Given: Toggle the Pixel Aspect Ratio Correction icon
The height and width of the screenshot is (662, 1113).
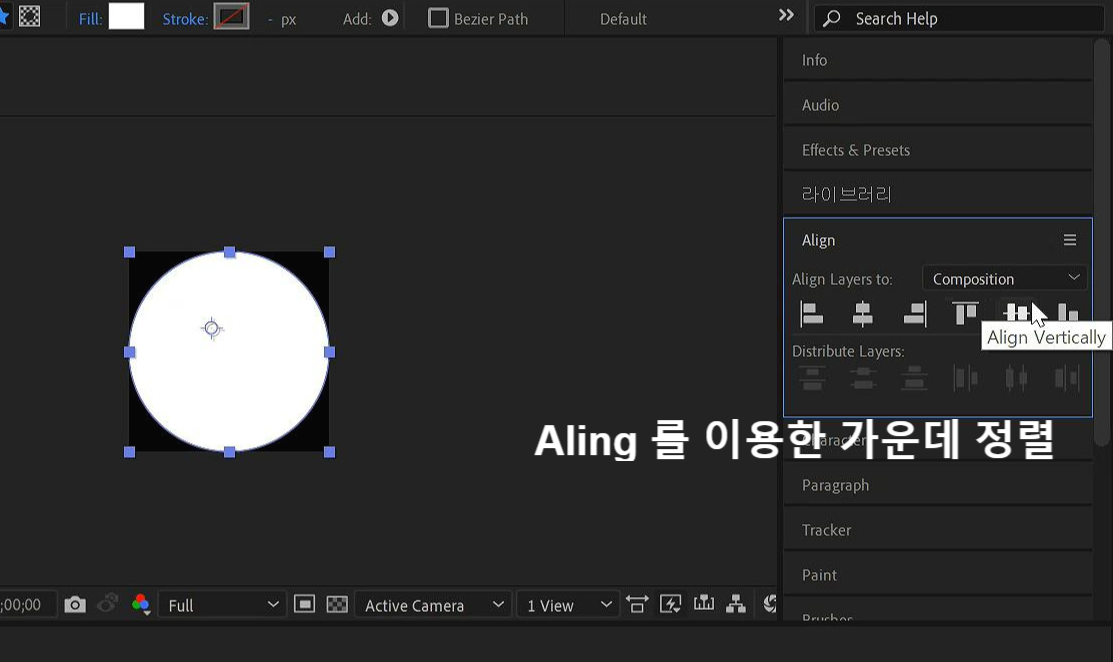Looking at the screenshot, I should 637,605.
